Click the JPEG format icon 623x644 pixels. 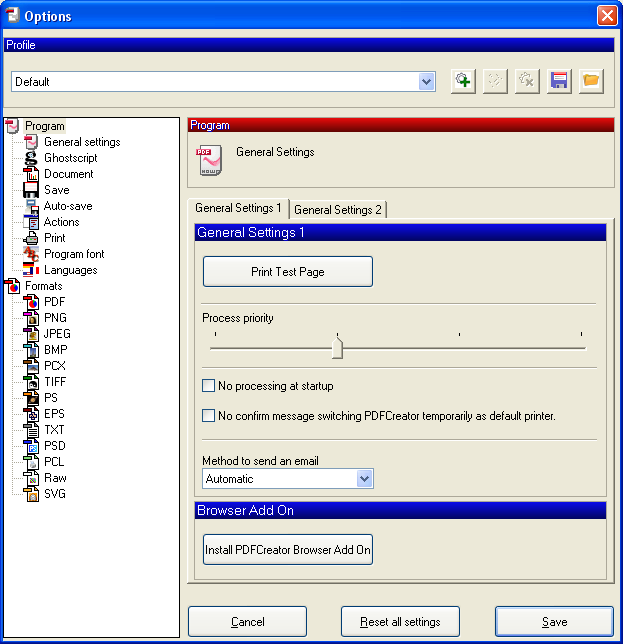click(x=31, y=334)
